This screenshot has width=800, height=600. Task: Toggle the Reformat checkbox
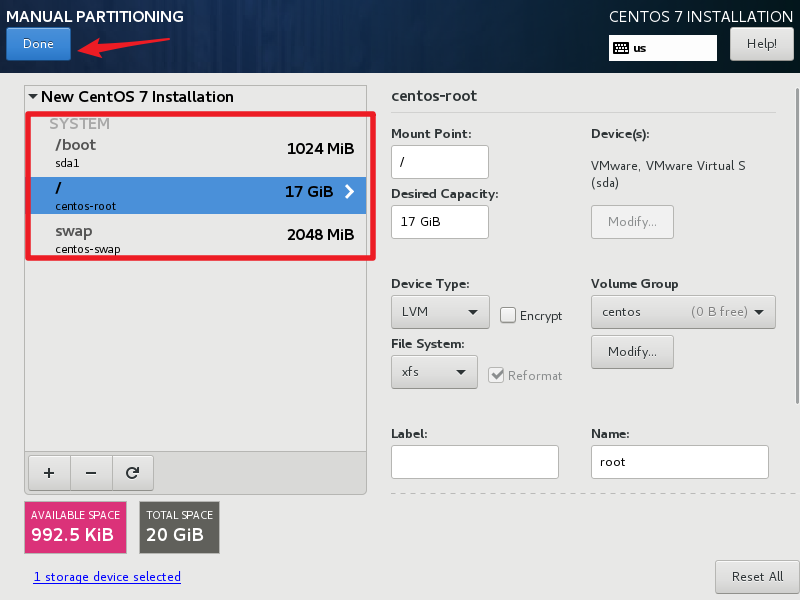[x=496, y=375]
